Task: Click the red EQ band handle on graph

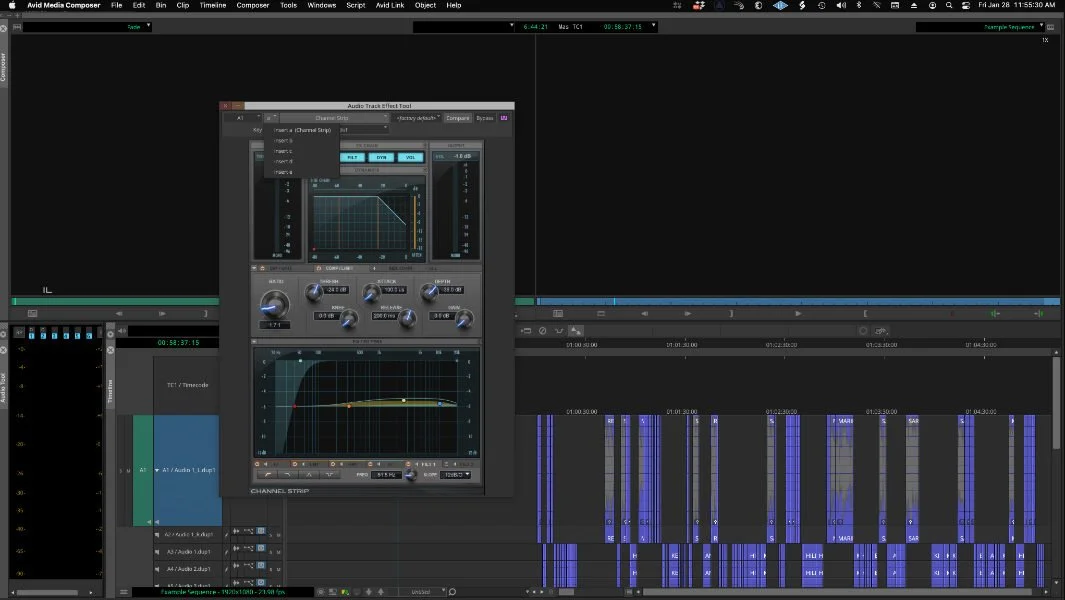Action: point(294,406)
